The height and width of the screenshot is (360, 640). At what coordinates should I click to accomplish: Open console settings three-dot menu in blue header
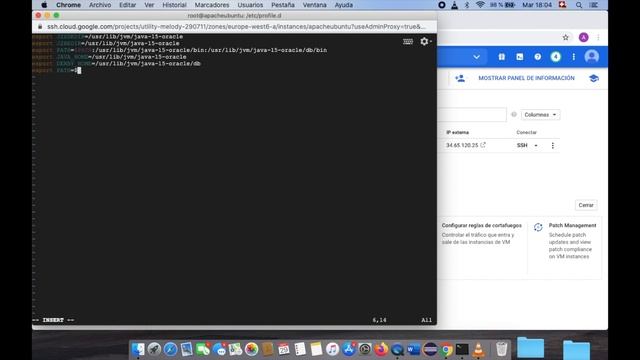pyautogui.click(x=573, y=57)
